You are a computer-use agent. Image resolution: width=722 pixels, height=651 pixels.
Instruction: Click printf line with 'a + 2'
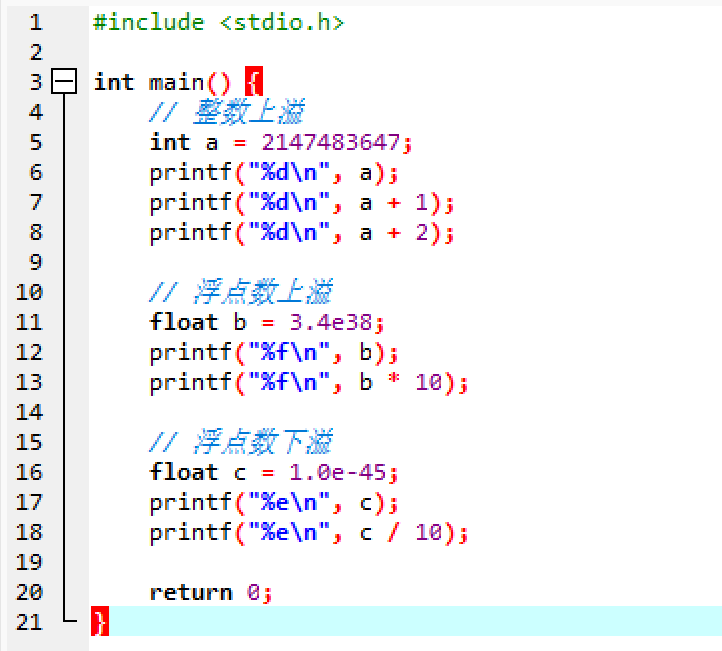click(x=302, y=233)
